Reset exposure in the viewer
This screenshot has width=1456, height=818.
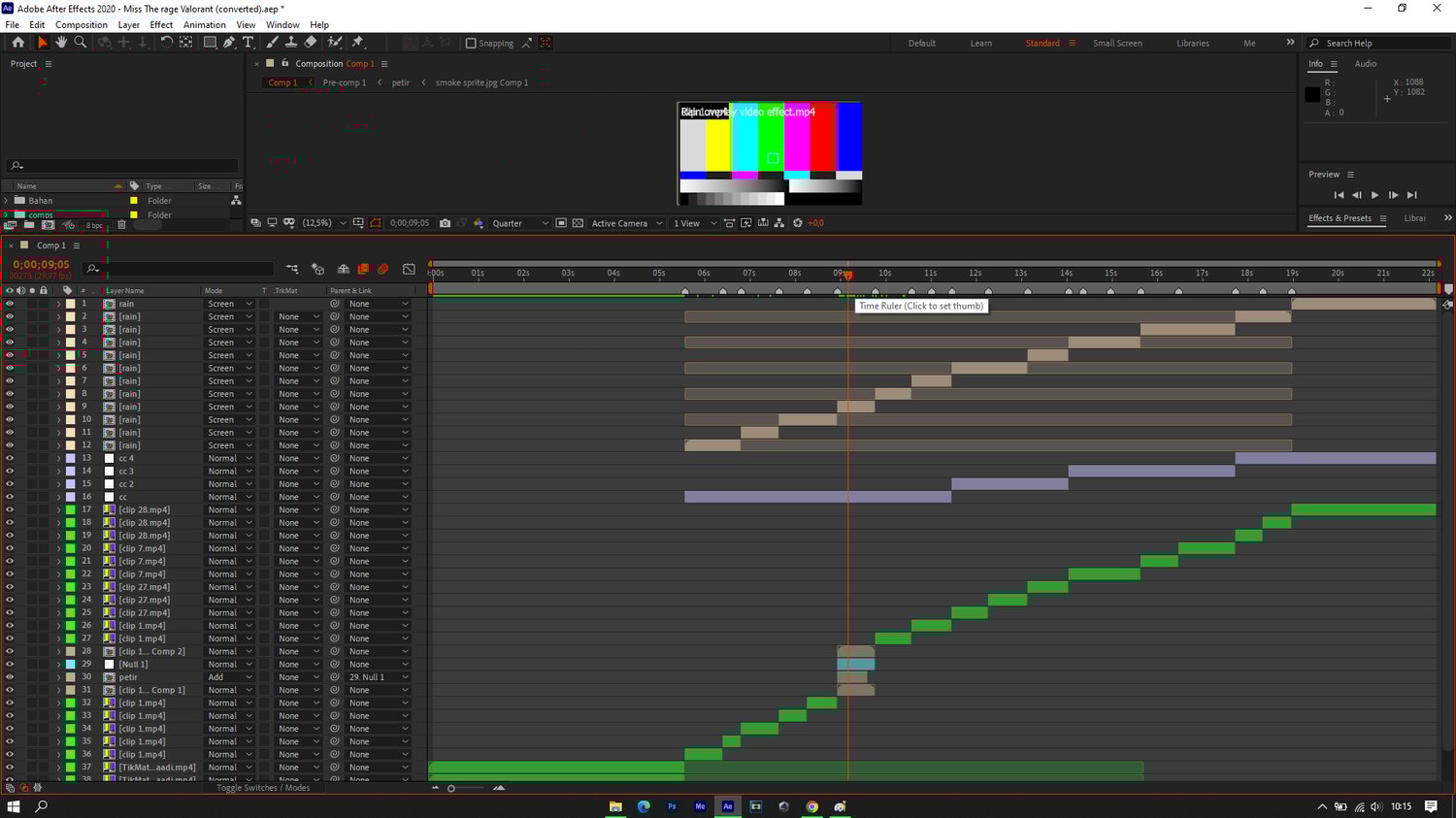click(798, 223)
